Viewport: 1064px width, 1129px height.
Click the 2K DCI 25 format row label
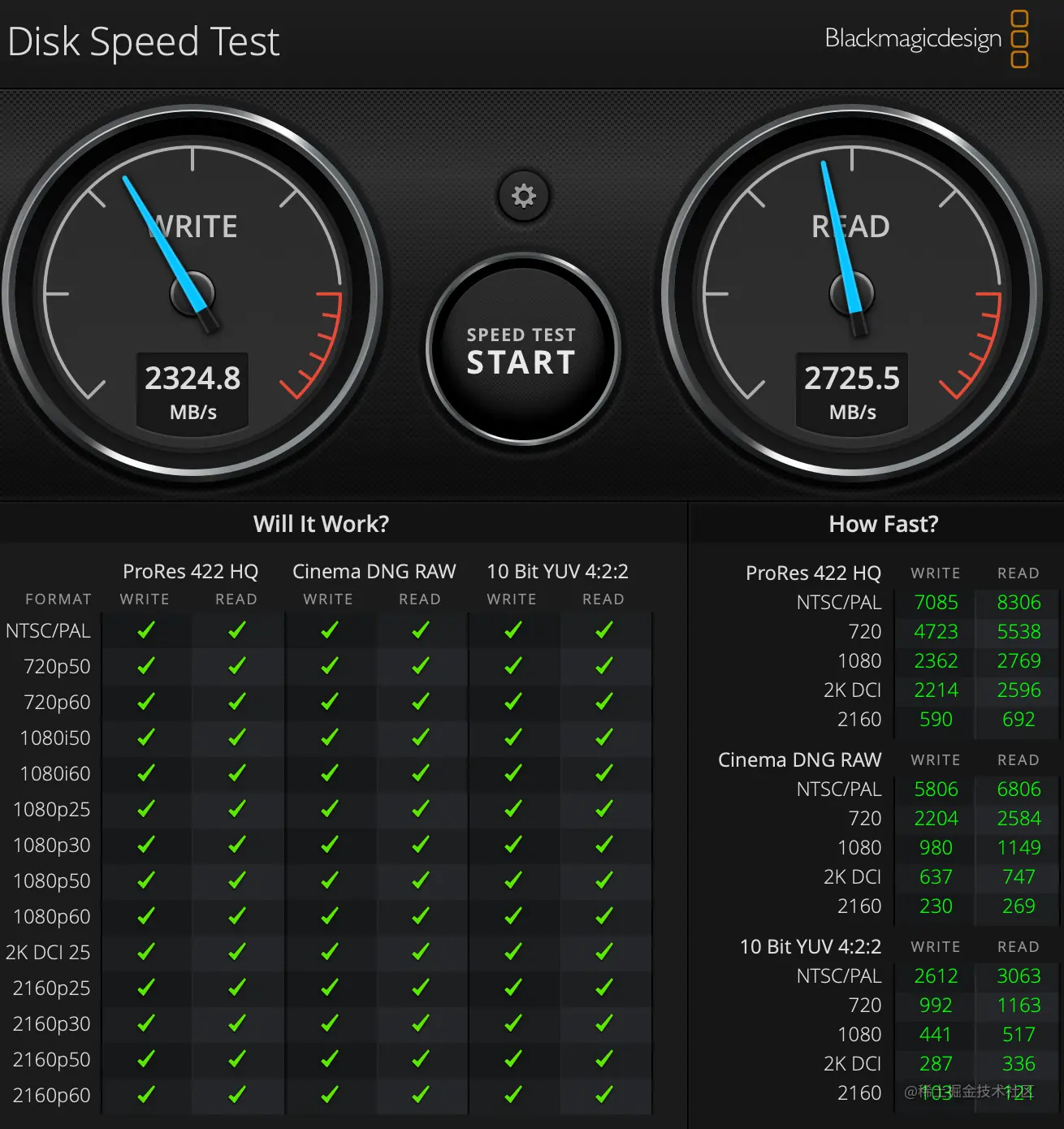[x=48, y=953]
